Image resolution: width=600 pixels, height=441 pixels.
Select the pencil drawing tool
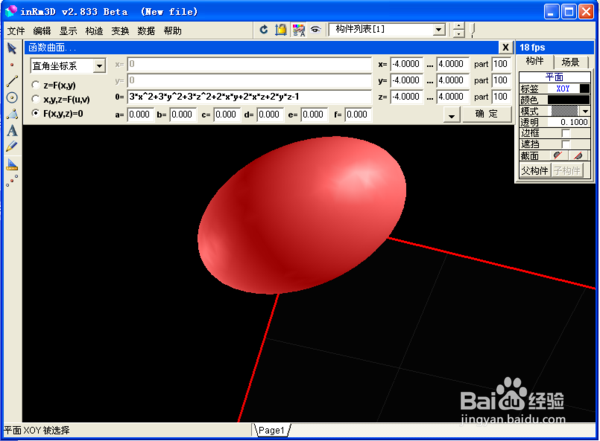pos(12,147)
